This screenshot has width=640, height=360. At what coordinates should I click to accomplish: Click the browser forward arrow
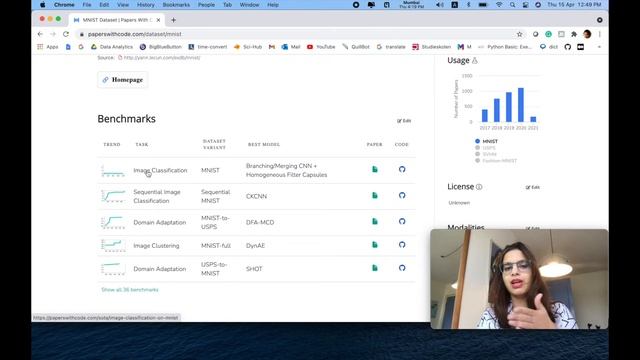[53, 34]
